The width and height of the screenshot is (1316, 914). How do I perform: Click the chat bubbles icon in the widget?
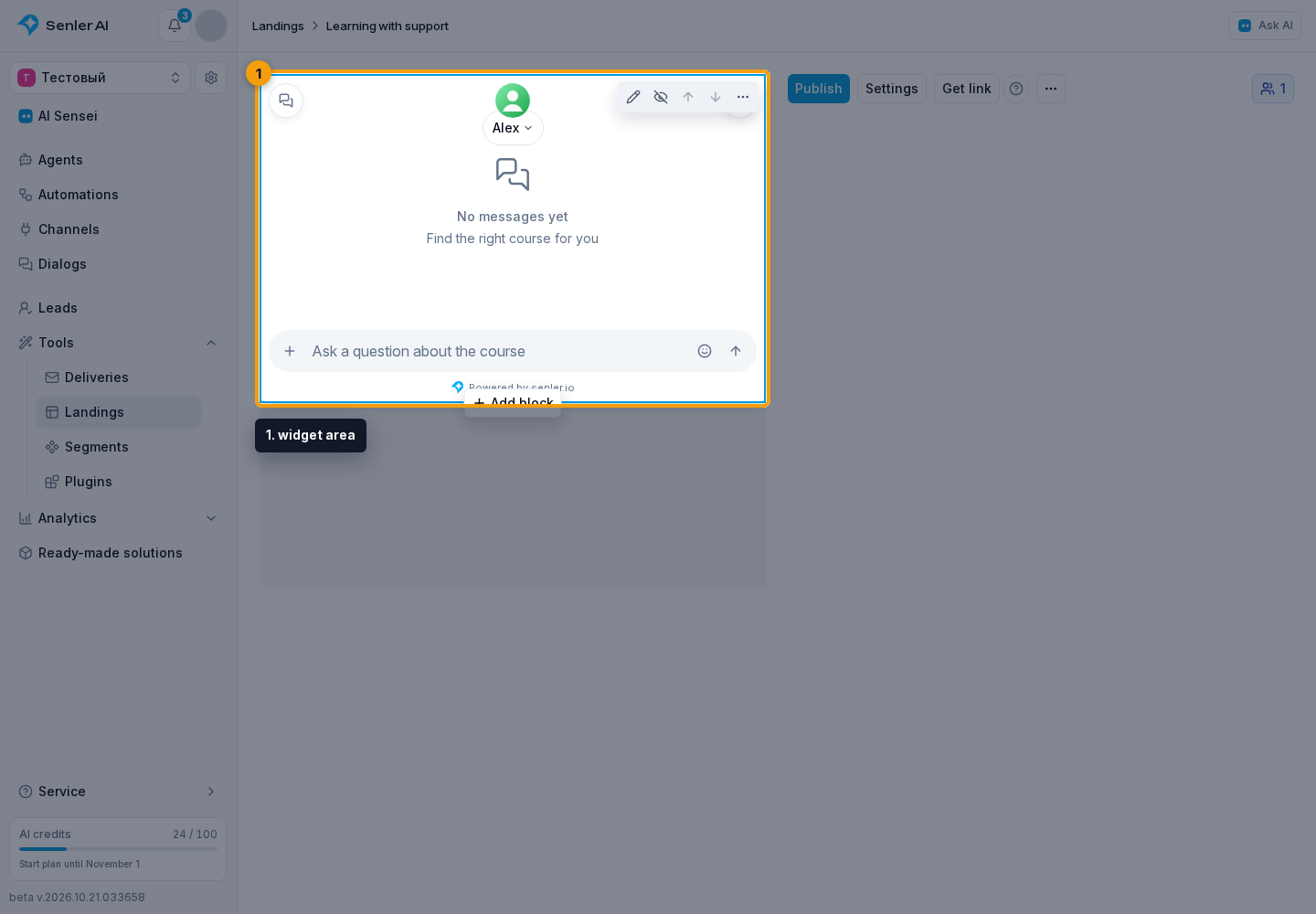click(x=286, y=101)
